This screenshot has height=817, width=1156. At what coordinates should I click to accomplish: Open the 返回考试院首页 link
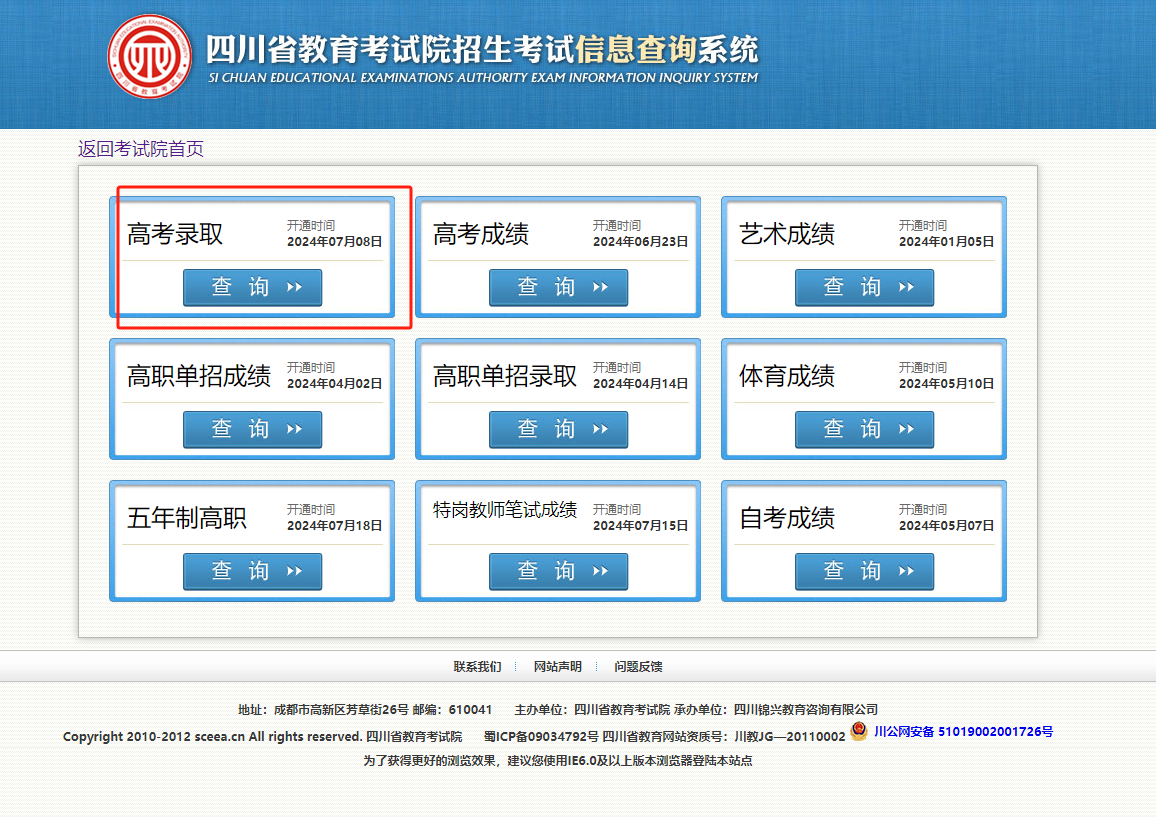(141, 149)
